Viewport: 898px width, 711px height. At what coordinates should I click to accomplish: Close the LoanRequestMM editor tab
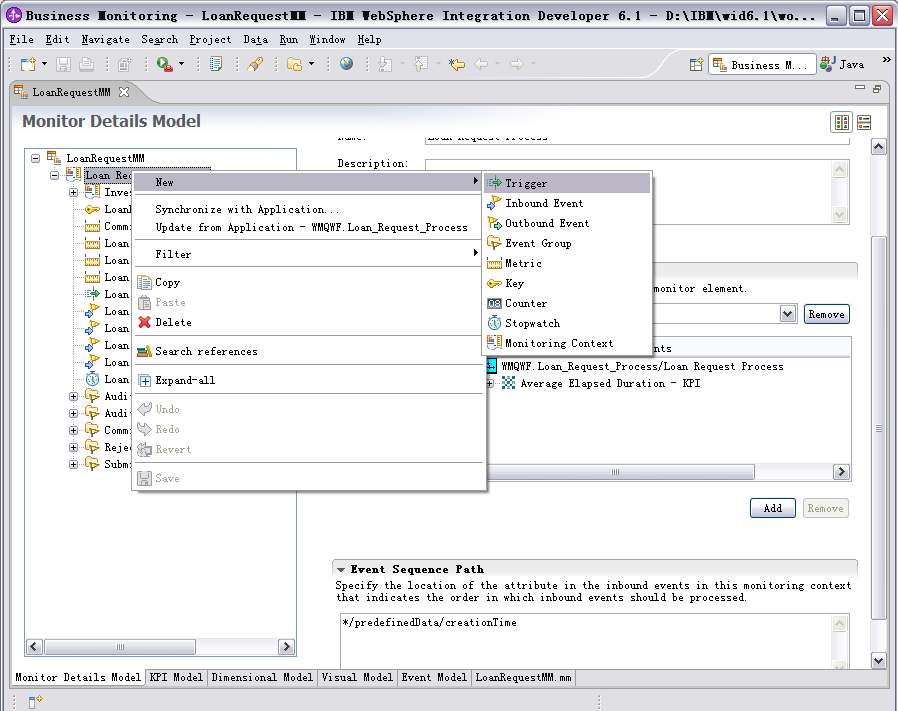click(x=124, y=92)
